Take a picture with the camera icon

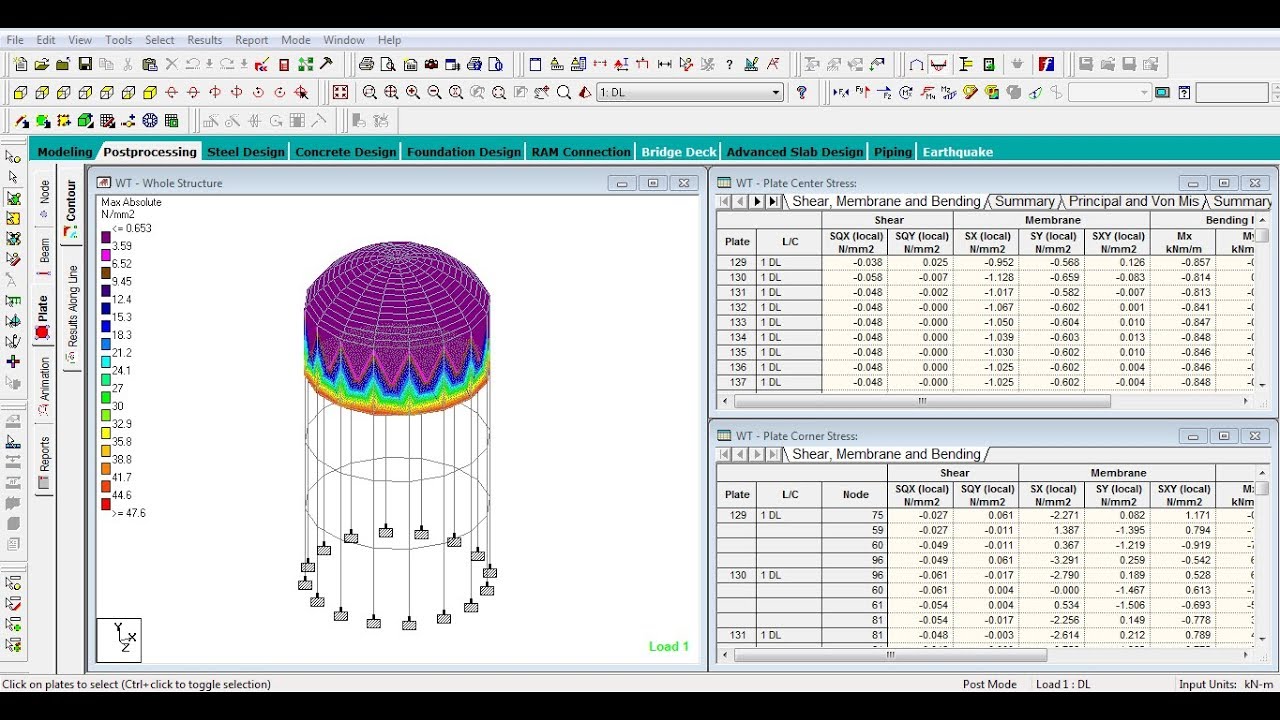coord(431,64)
